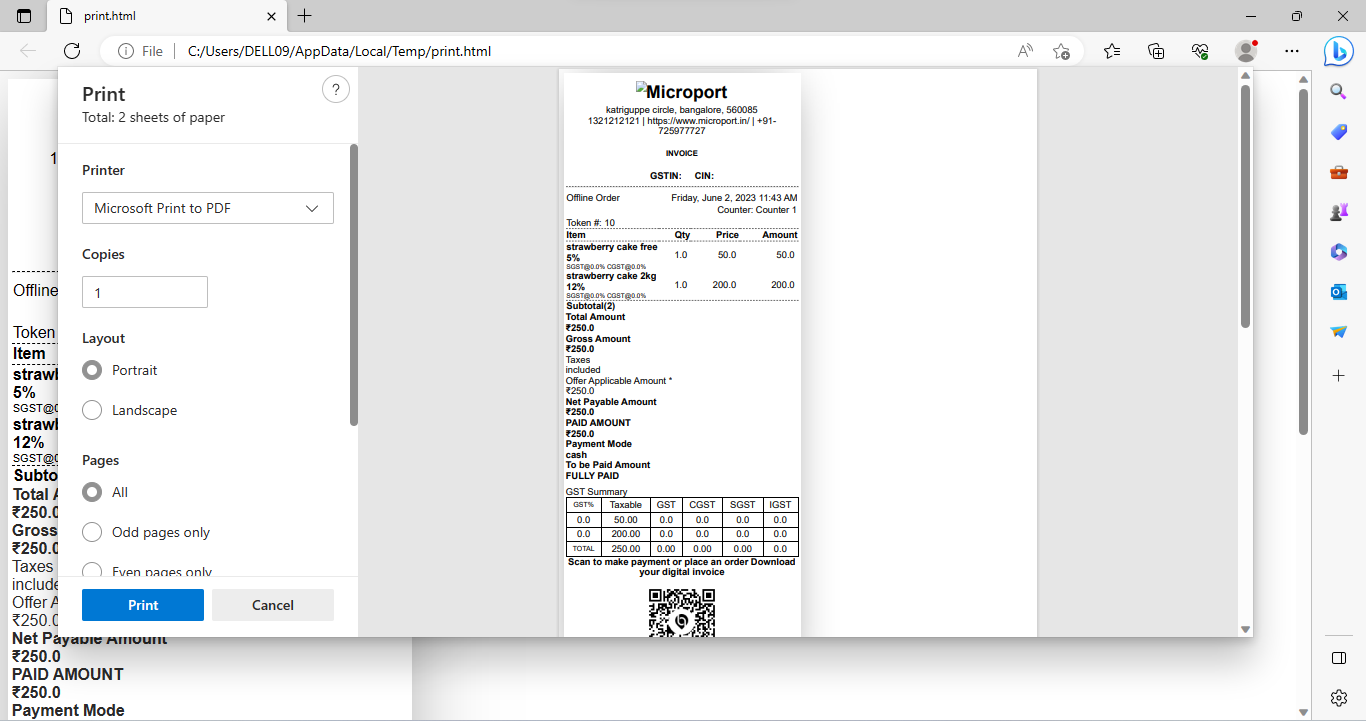Image resolution: width=1366 pixels, height=721 pixels.
Task: Open a new browser tab
Action: [305, 16]
